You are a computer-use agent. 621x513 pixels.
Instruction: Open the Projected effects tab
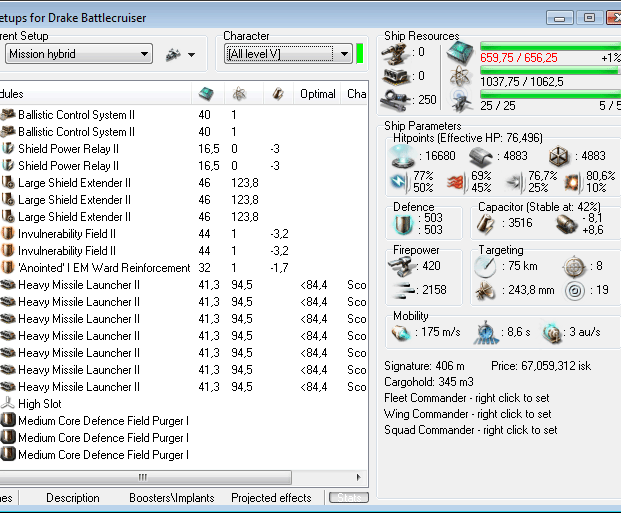[x=271, y=498]
